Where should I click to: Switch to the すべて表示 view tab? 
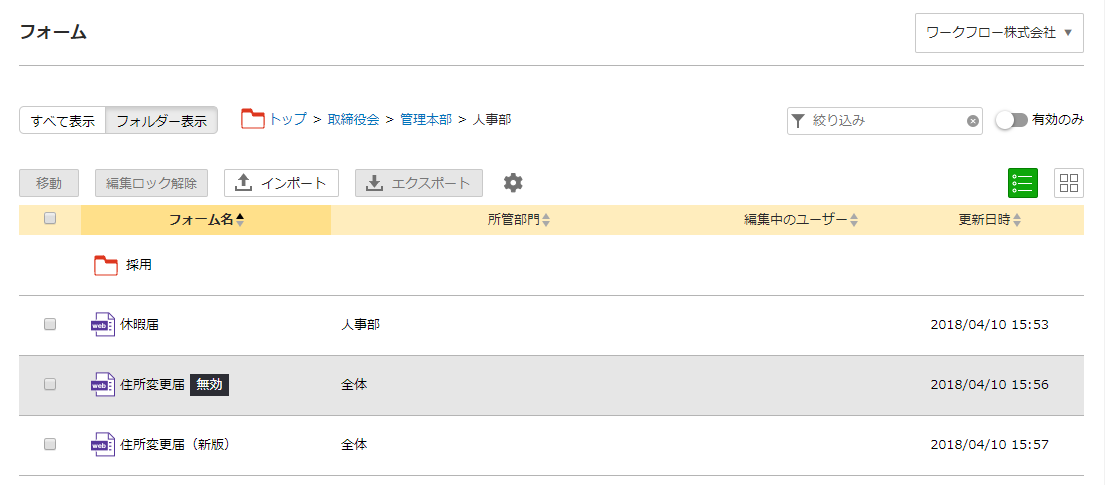[x=63, y=121]
